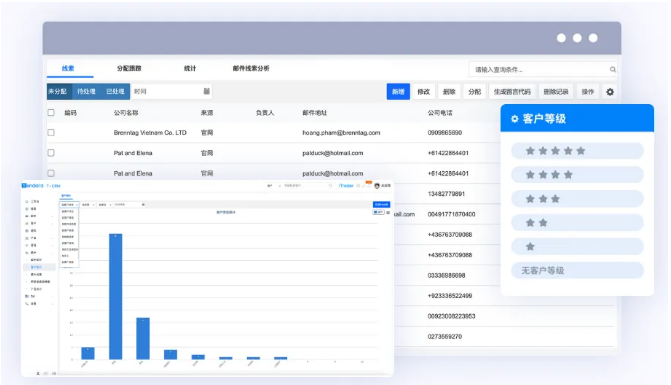Click the 删除 button
The height and width of the screenshot is (385, 671).
[449, 92]
